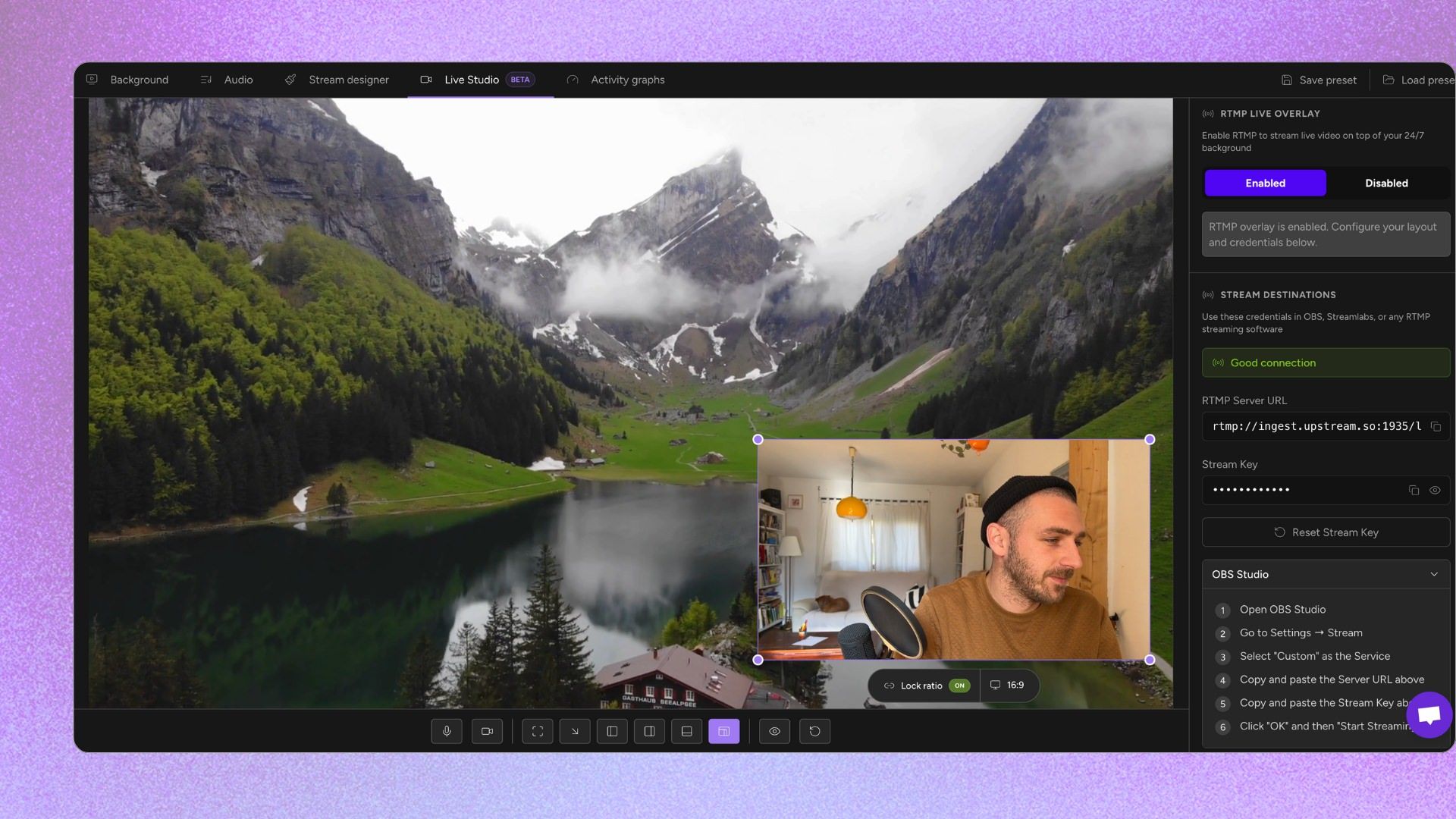Choose the right split layout option
This screenshot has height=819, width=1456.
click(649, 731)
